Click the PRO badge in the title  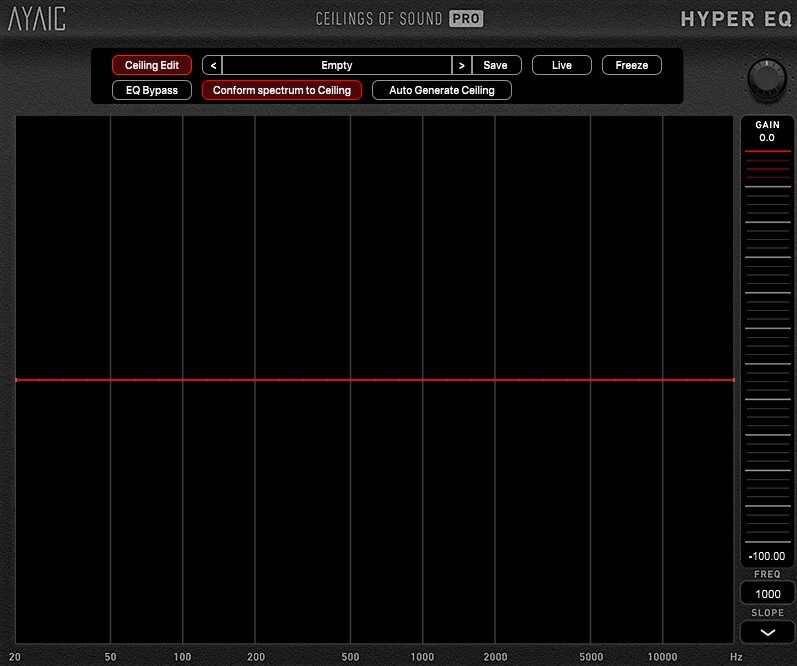(466, 18)
